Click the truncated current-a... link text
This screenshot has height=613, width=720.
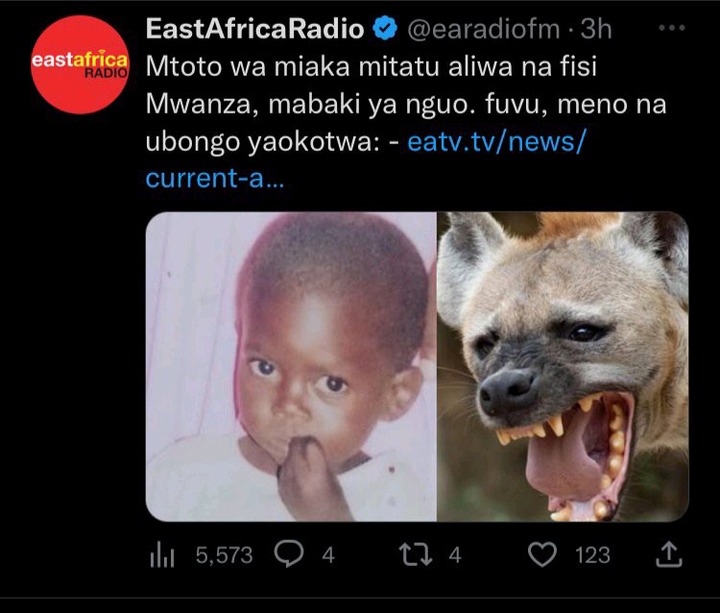point(215,179)
